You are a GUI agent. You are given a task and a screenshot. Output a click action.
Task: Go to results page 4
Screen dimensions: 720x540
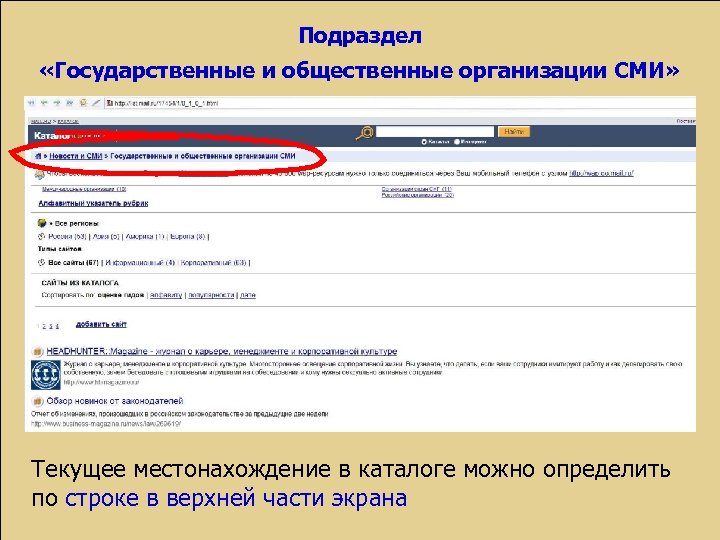[x=57, y=327]
